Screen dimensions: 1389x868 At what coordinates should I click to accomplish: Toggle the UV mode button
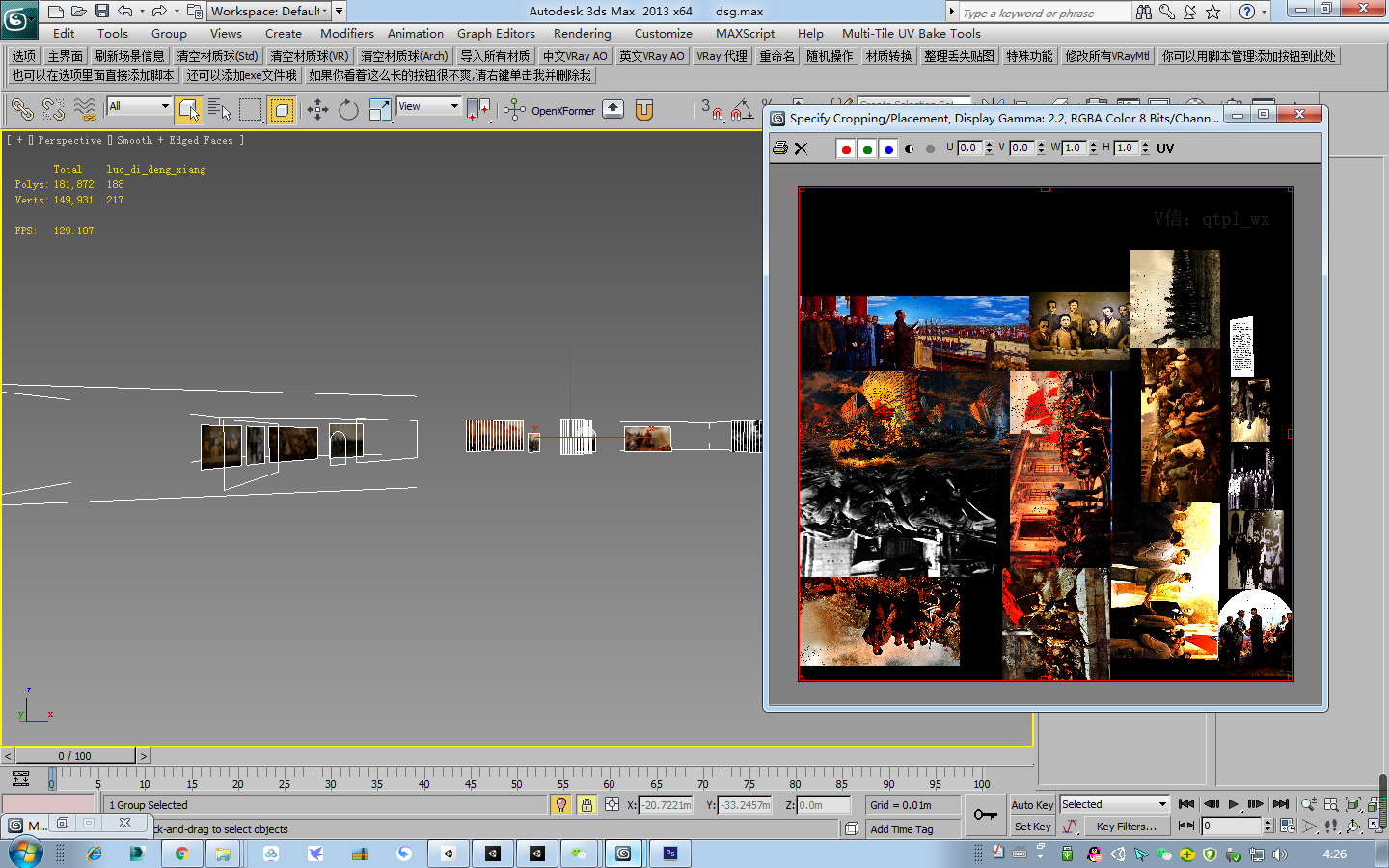click(x=1165, y=149)
